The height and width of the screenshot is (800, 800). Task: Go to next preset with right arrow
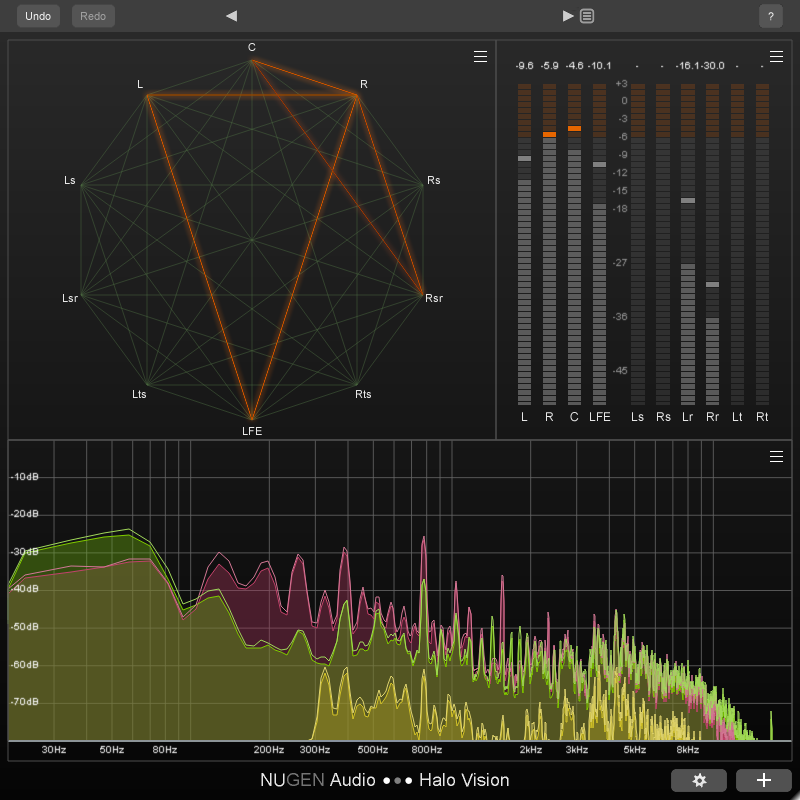click(568, 16)
